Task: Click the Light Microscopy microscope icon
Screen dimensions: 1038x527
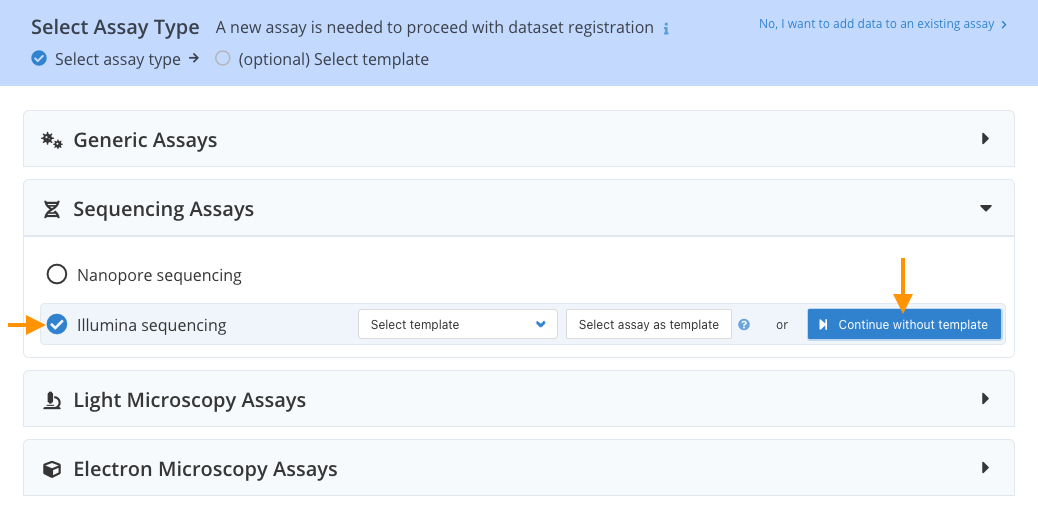Action: click(x=52, y=401)
